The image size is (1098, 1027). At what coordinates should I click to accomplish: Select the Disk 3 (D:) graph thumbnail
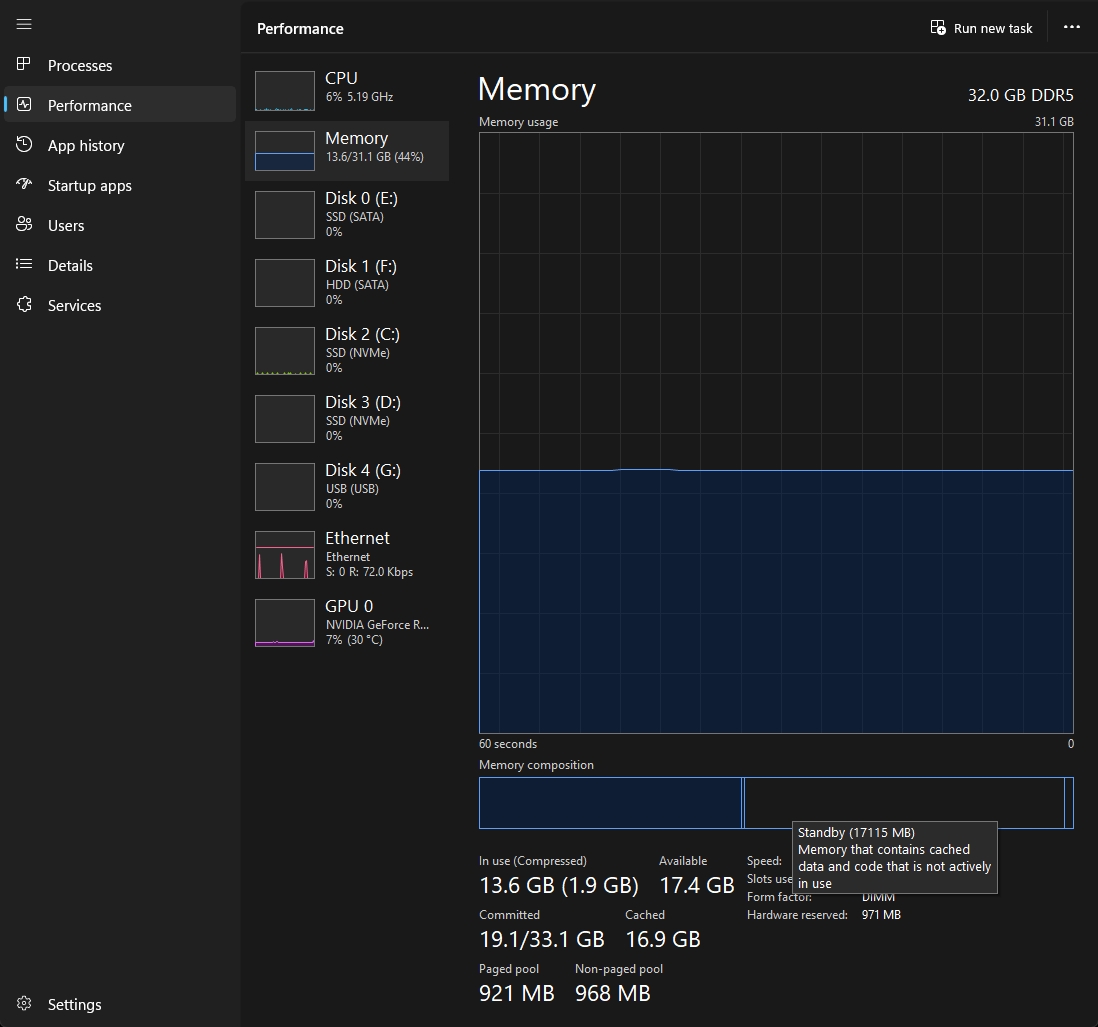point(284,419)
